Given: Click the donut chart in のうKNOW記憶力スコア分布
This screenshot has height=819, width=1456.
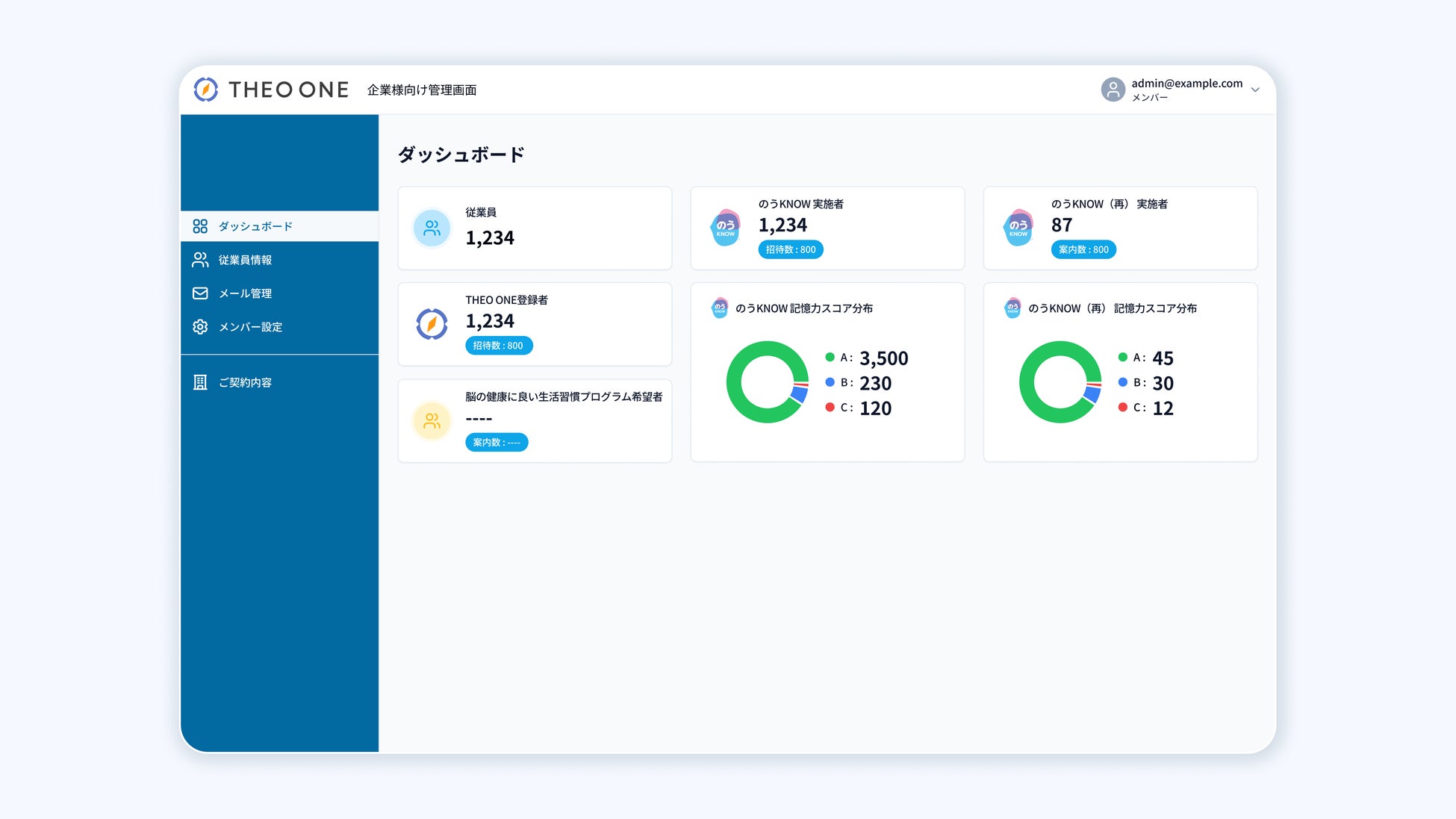Looking at the screenshot, I should click(768, 382).
